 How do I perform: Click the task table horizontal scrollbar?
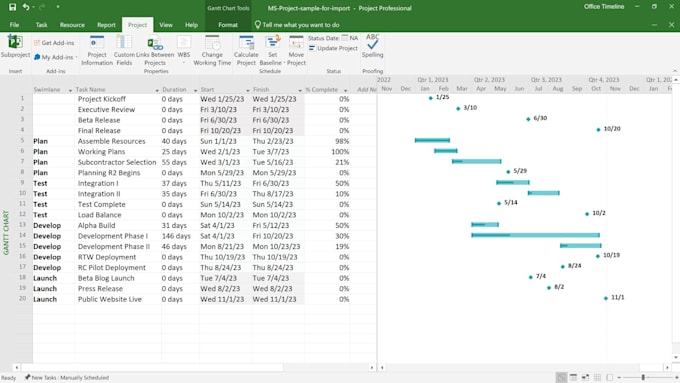152,367
